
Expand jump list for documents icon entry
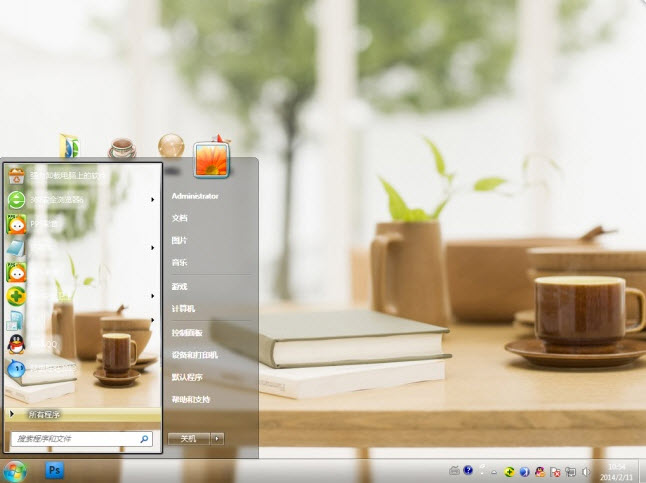[x=152, y=320]
